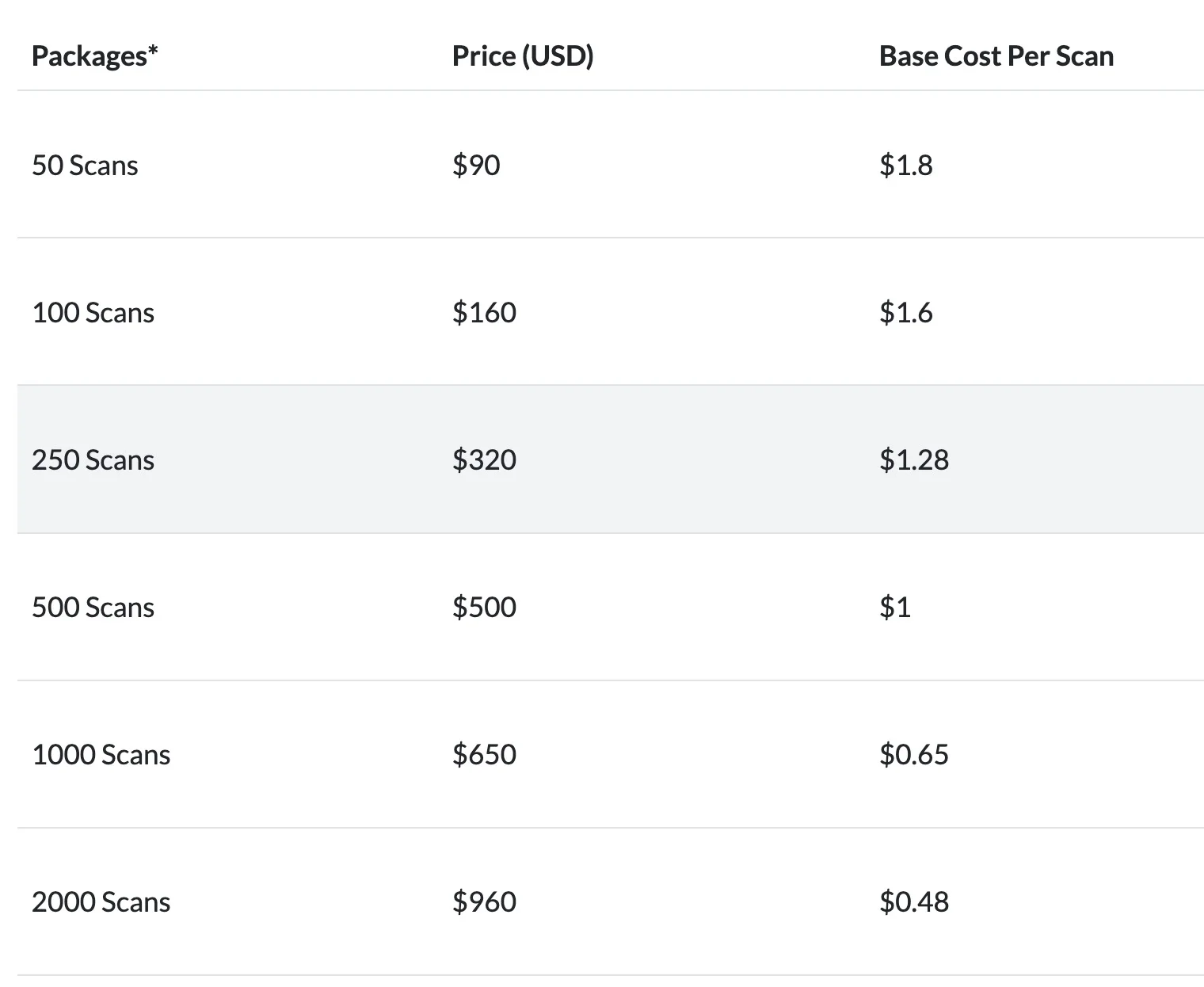Select the highlighted 250 Scans package

(x=93, y=460)
